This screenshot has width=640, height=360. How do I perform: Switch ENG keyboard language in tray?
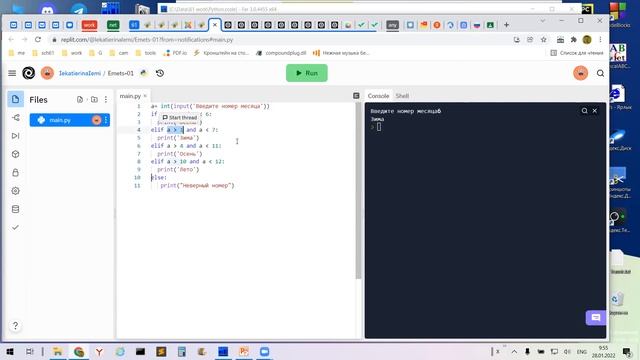pos(582,351)
